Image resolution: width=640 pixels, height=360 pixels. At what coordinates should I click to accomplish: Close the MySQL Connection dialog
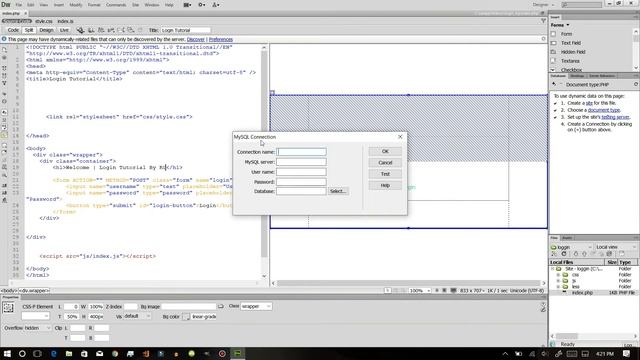[x=400, y=137]
